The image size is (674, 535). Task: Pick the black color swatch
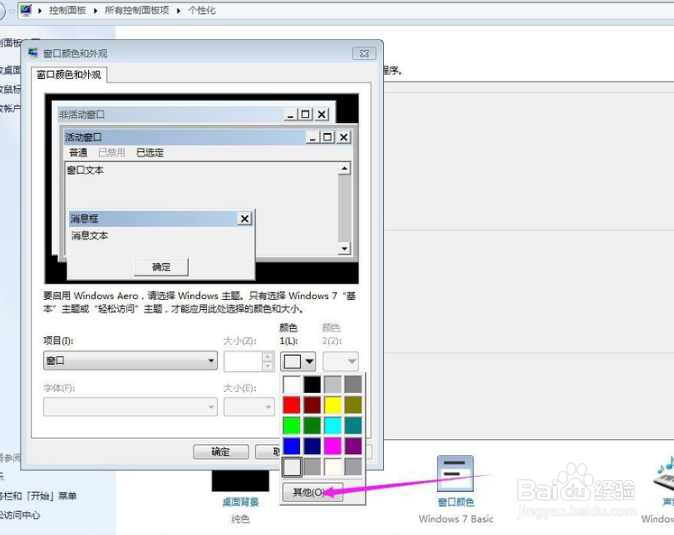coord(312,384)
